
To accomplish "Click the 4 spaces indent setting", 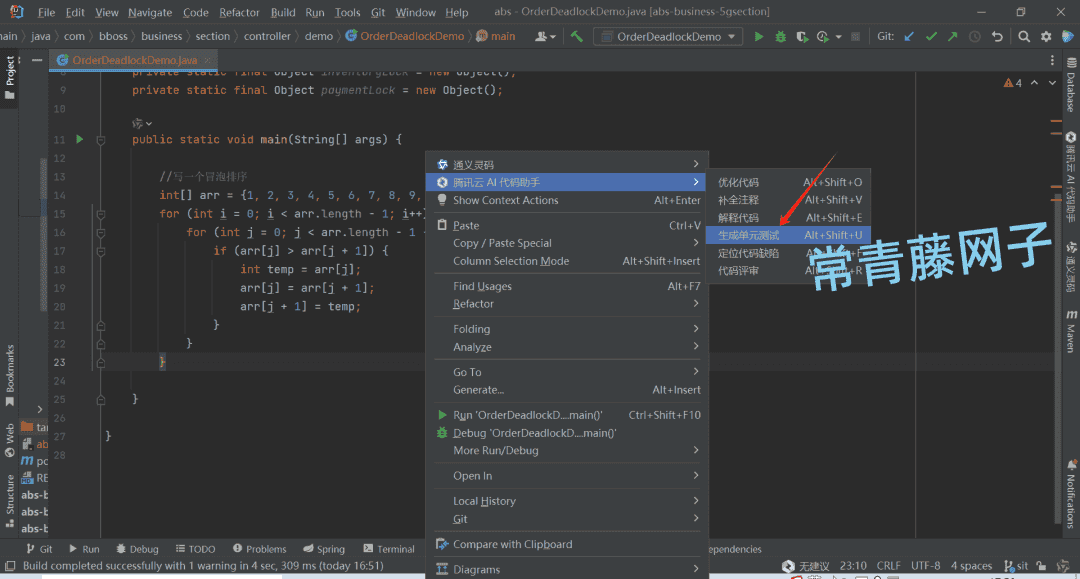I will 971,566.
